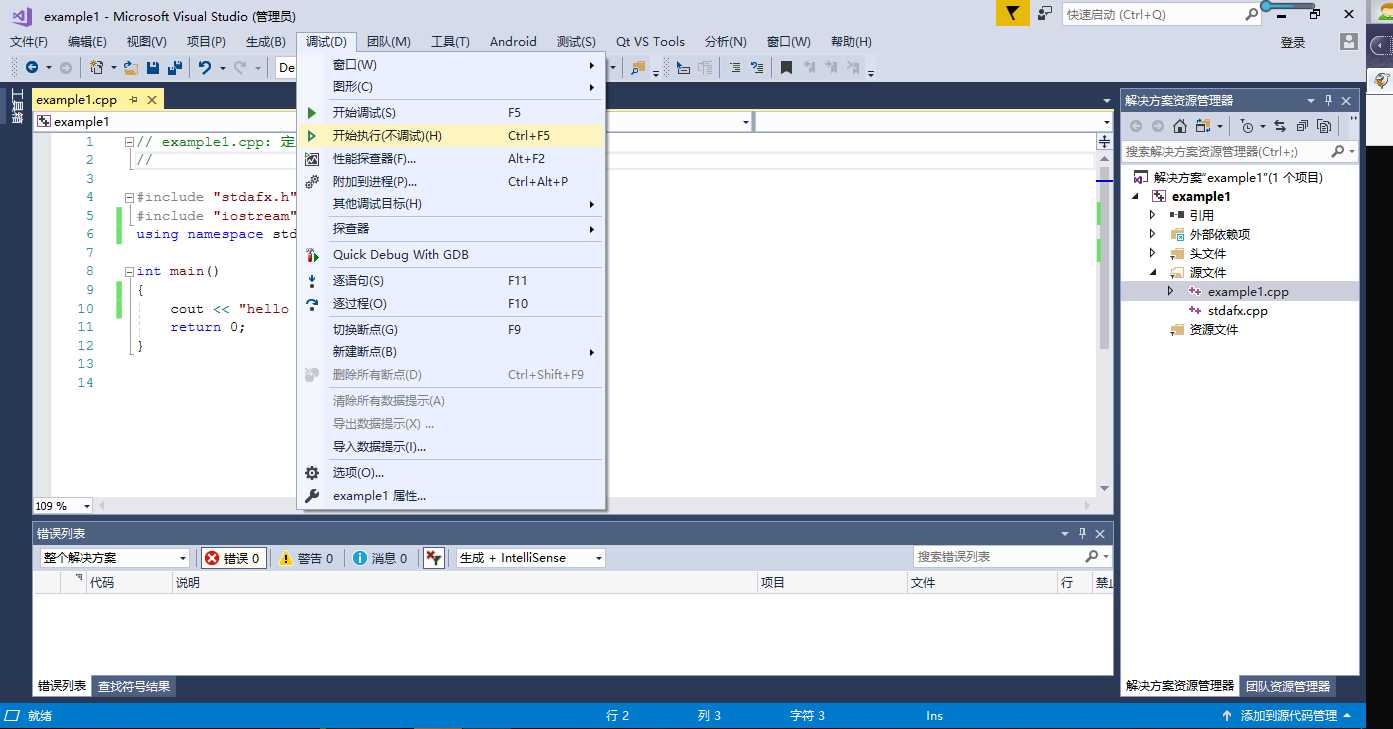Expand the example1.cpp file node
1393x729 pixels.
1170,291
